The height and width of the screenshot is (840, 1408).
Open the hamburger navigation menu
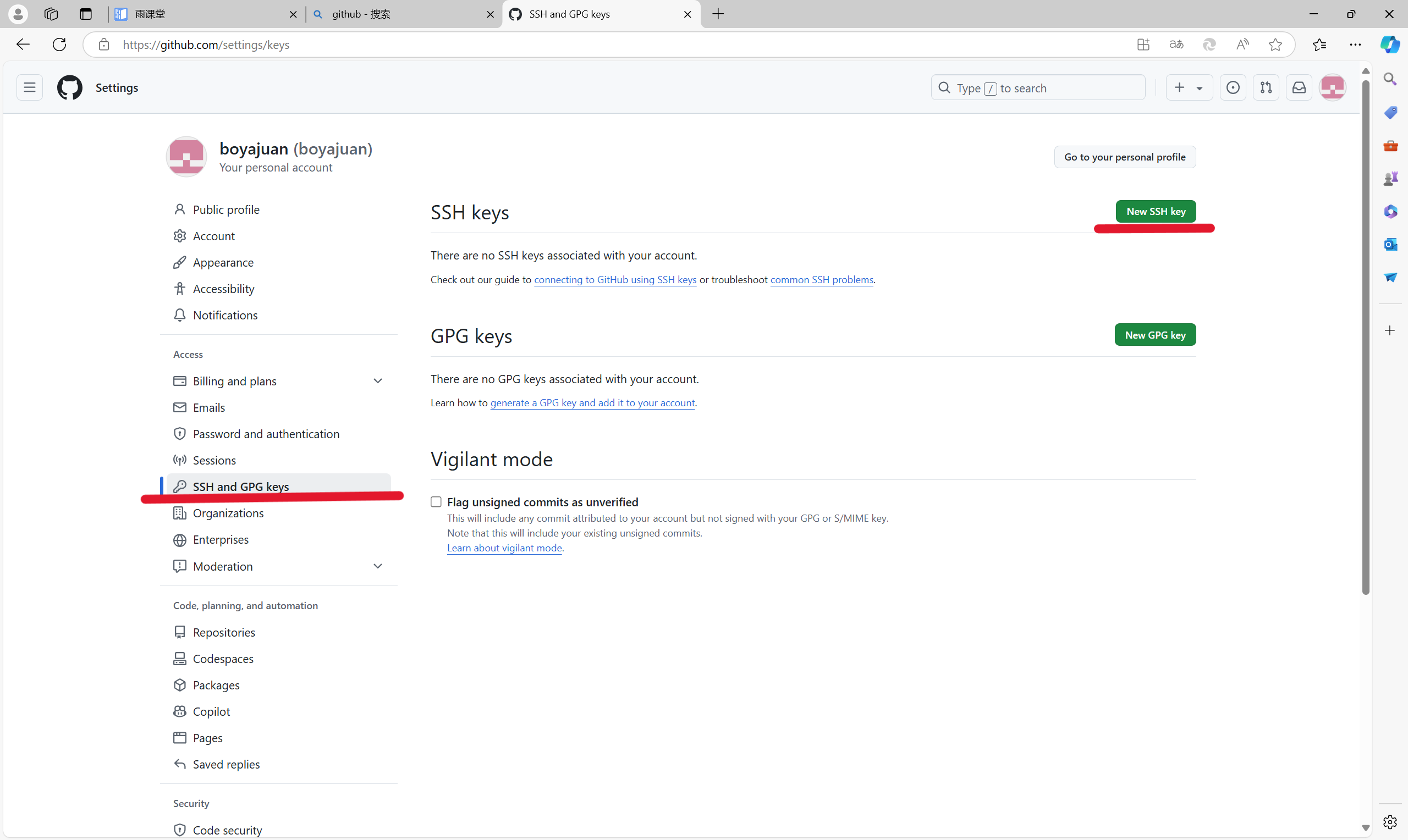[30, 88]
